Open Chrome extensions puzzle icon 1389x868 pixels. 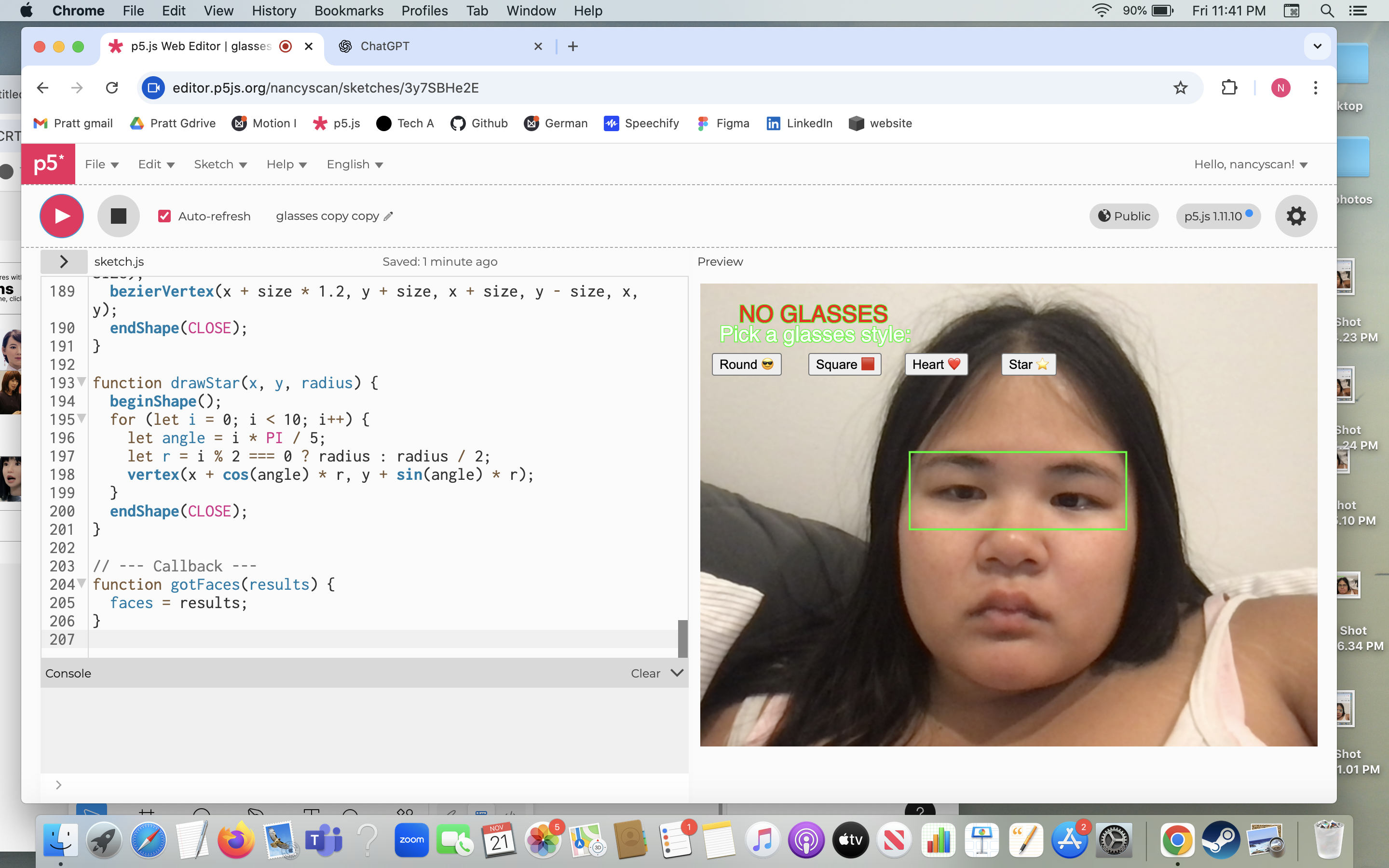tap(1229, 88)
